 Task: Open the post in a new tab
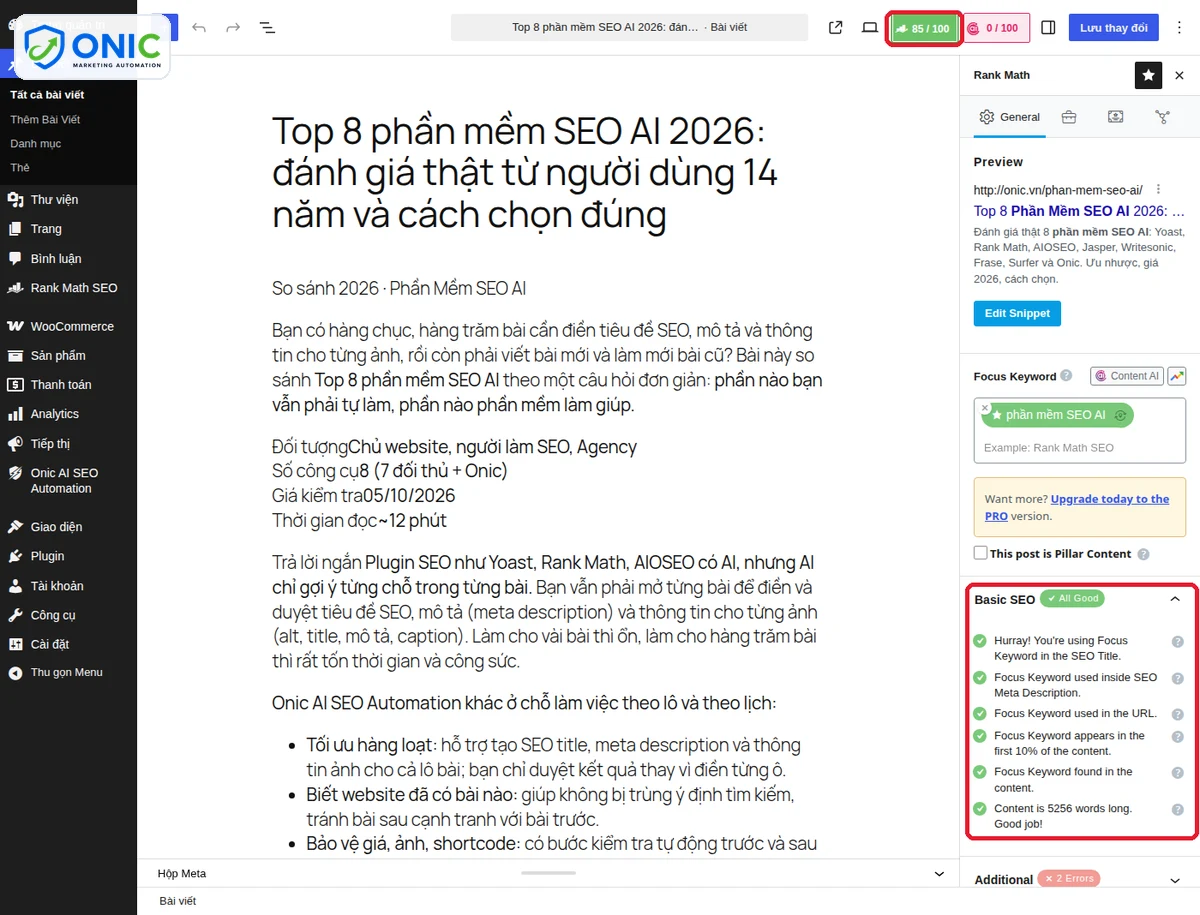click(x=836, y=28)
